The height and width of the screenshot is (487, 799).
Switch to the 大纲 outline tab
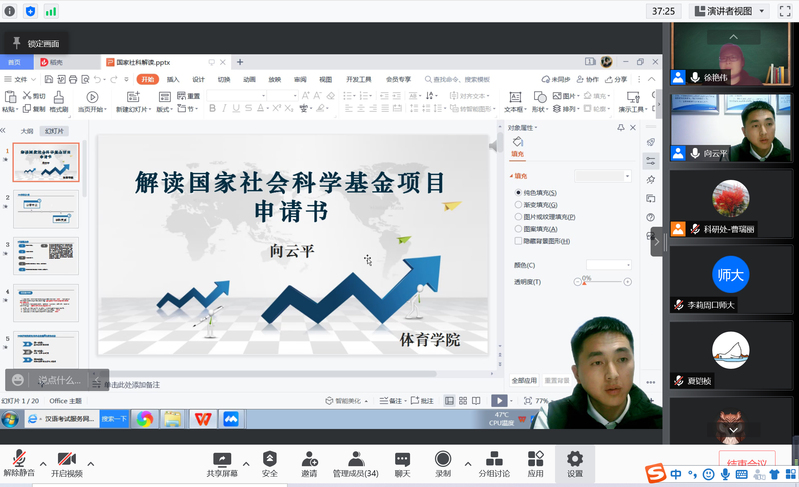pyautogui.click(x=26, y=131)
